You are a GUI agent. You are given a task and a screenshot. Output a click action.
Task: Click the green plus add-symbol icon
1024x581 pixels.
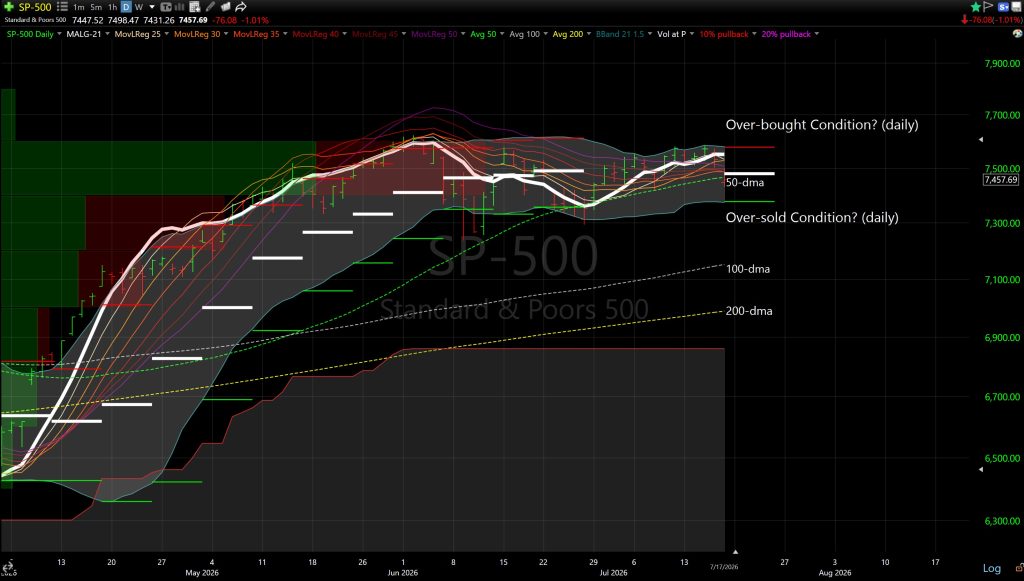(8, 7)
